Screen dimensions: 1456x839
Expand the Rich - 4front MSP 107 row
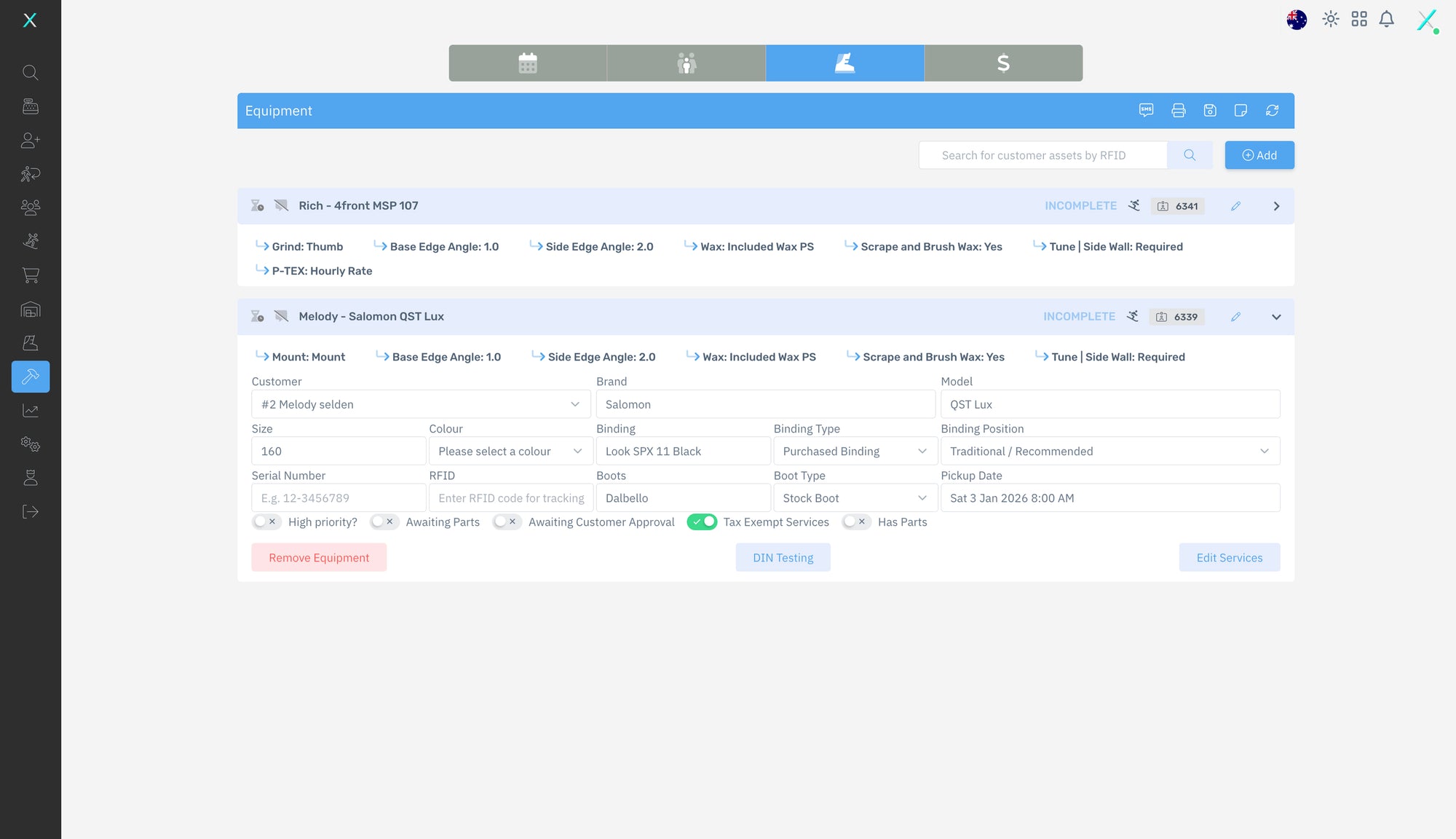(1275, 206)
